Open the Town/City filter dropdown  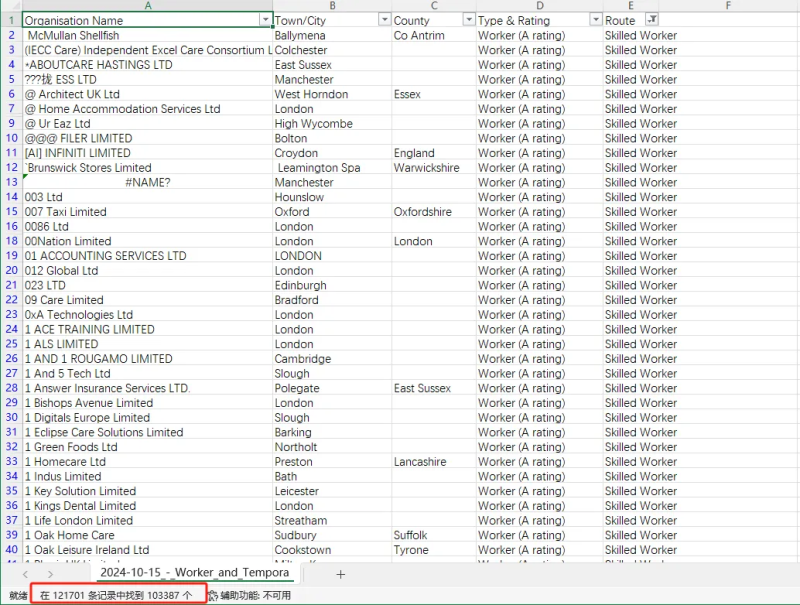384,20
